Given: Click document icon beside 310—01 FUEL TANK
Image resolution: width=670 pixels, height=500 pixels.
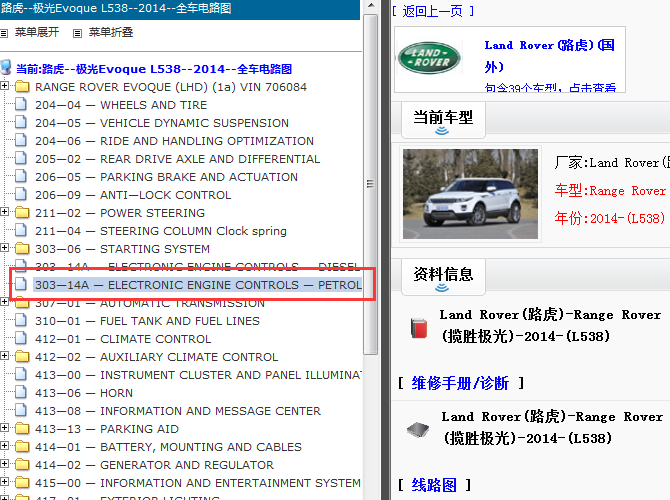Looking at the screenshot, I should (21, 320).
